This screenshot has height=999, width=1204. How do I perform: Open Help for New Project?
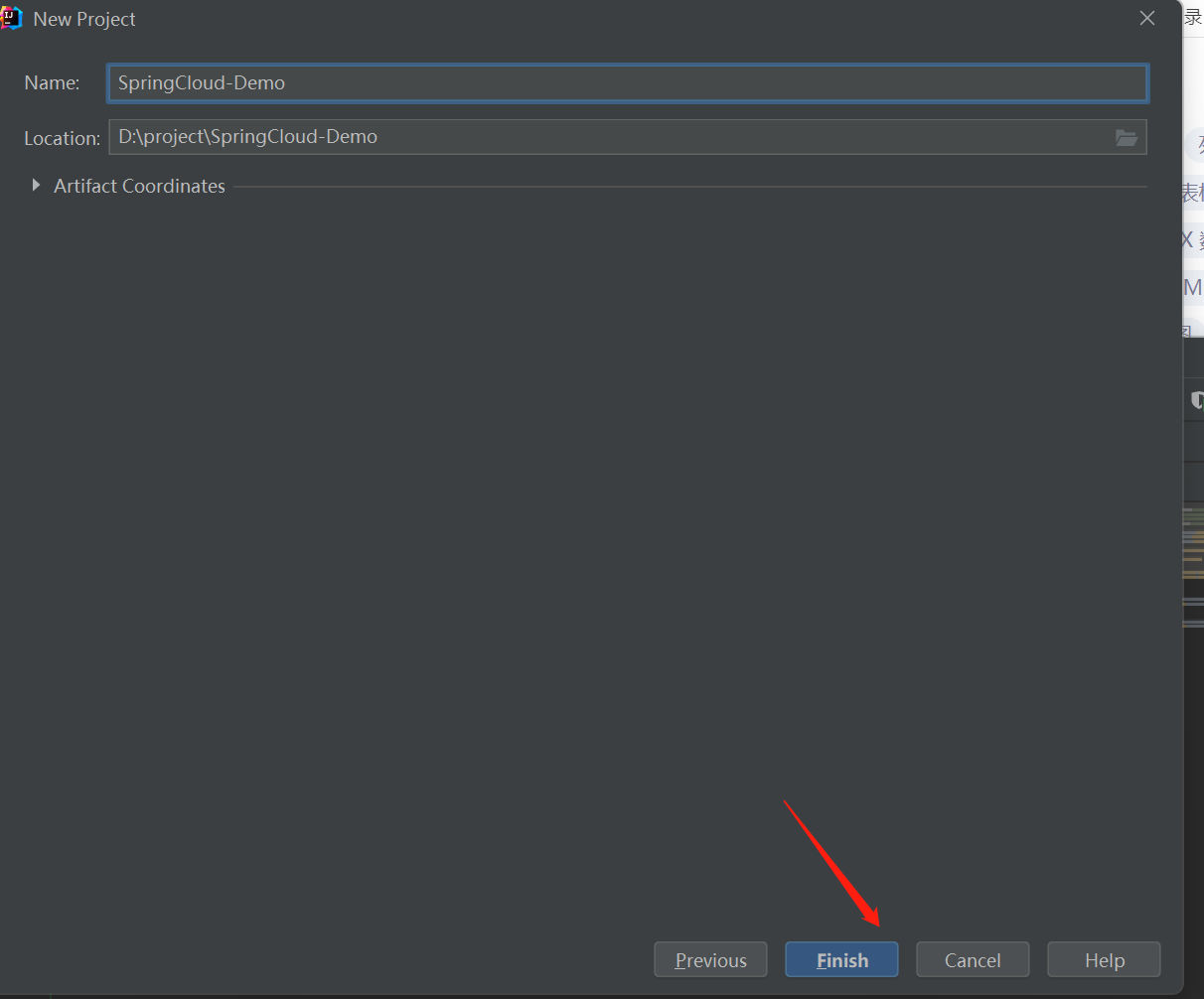tap(1104, 959)
